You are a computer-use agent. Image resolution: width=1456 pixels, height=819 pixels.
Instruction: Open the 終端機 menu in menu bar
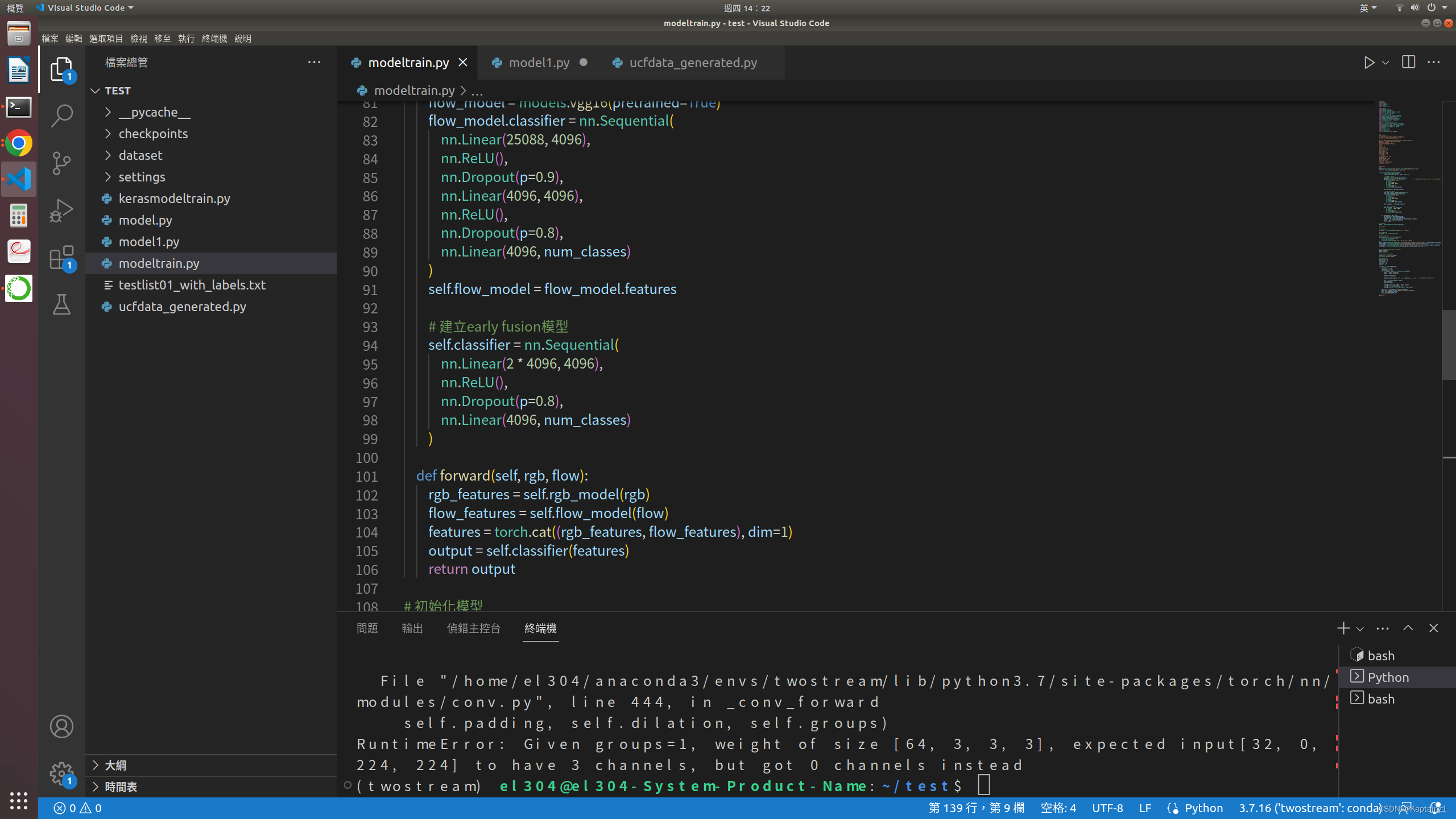(x=214, y=39)
